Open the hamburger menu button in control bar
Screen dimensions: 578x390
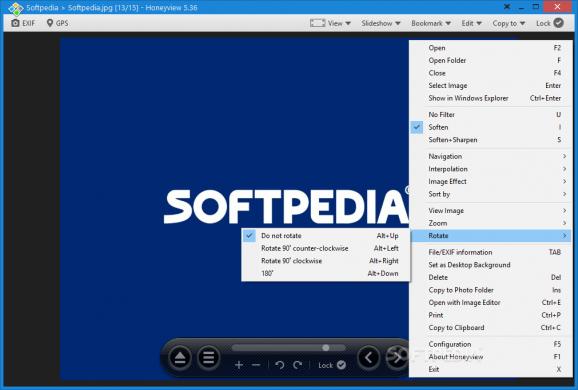208,358
